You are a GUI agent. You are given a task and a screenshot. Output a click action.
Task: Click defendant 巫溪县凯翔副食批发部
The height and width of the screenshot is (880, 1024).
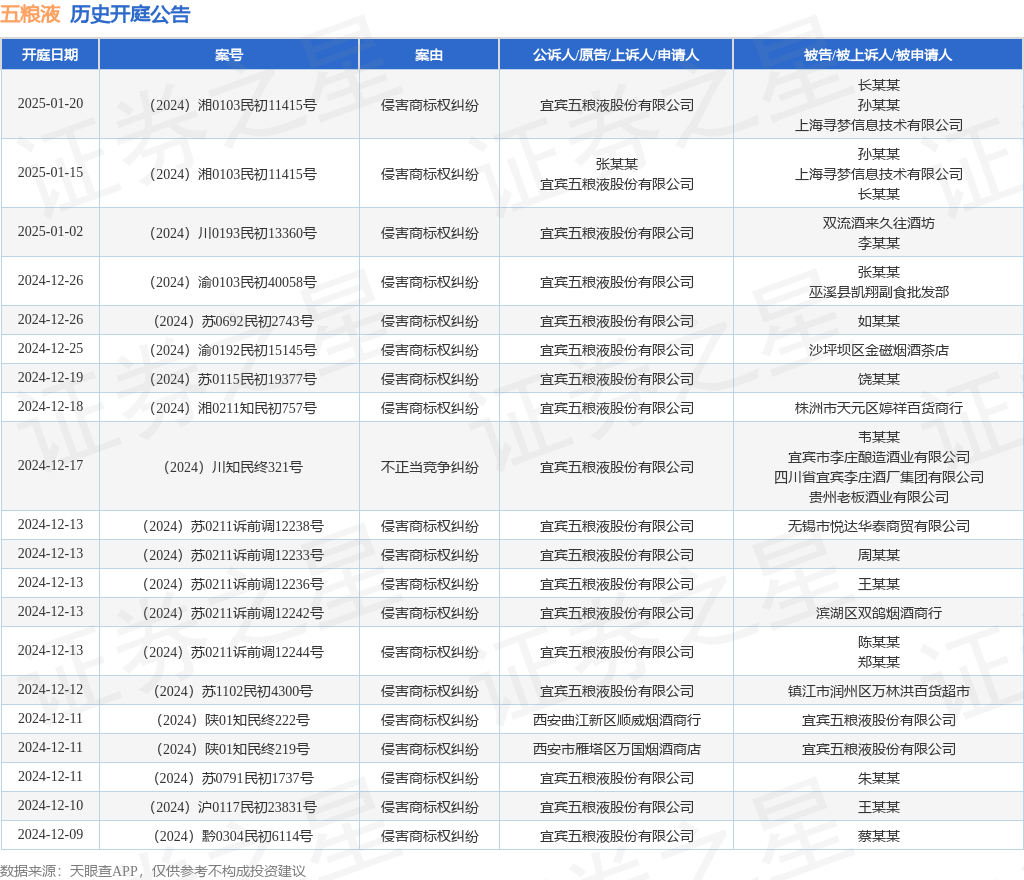pos(878,292)
